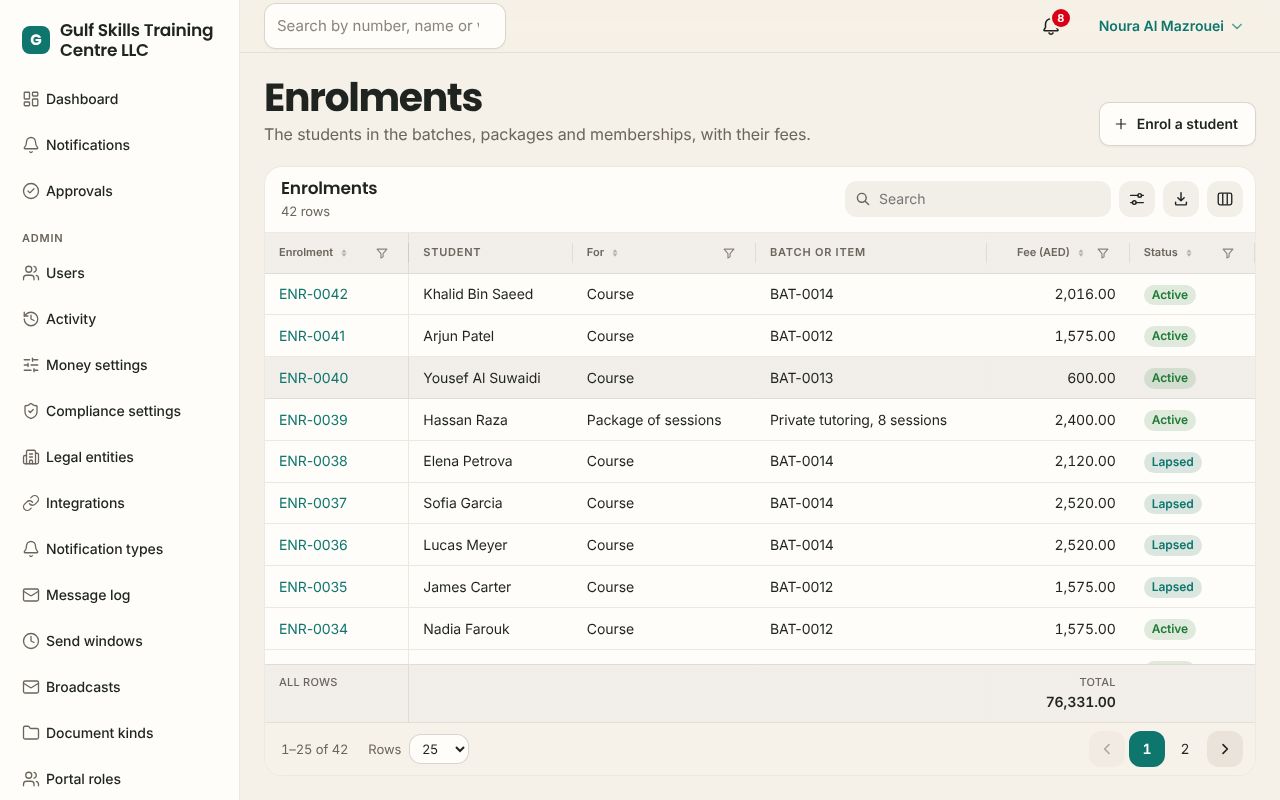Open rows per page dropdown
Viewport: 1280px width, 800px height.
[x=439, y=749]
